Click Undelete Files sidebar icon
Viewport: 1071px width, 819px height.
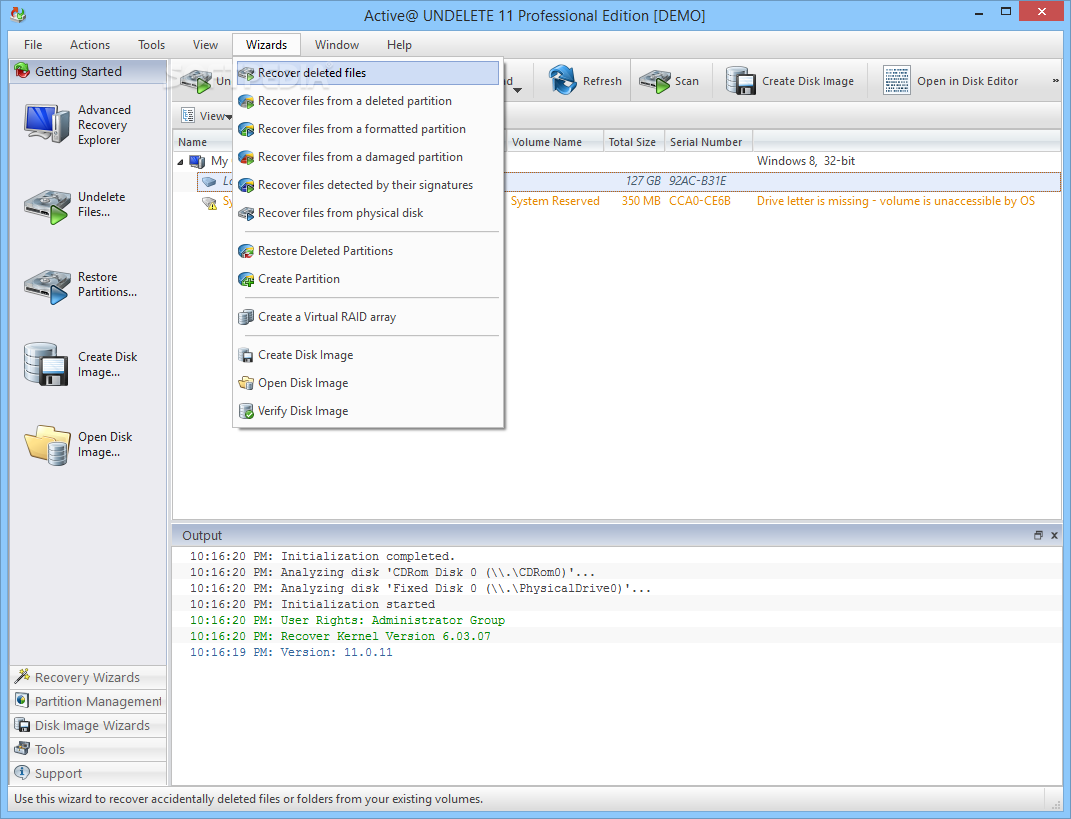click(x=46, y=206)
